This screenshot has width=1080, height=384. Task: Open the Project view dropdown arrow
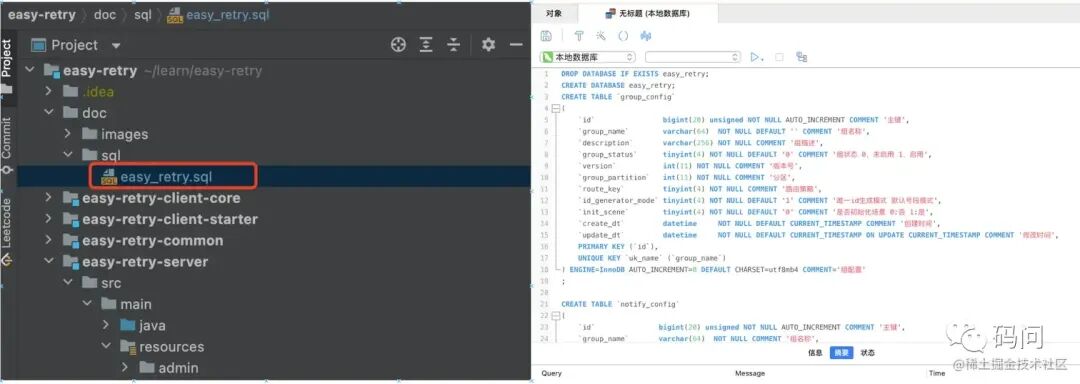(116, 46)
